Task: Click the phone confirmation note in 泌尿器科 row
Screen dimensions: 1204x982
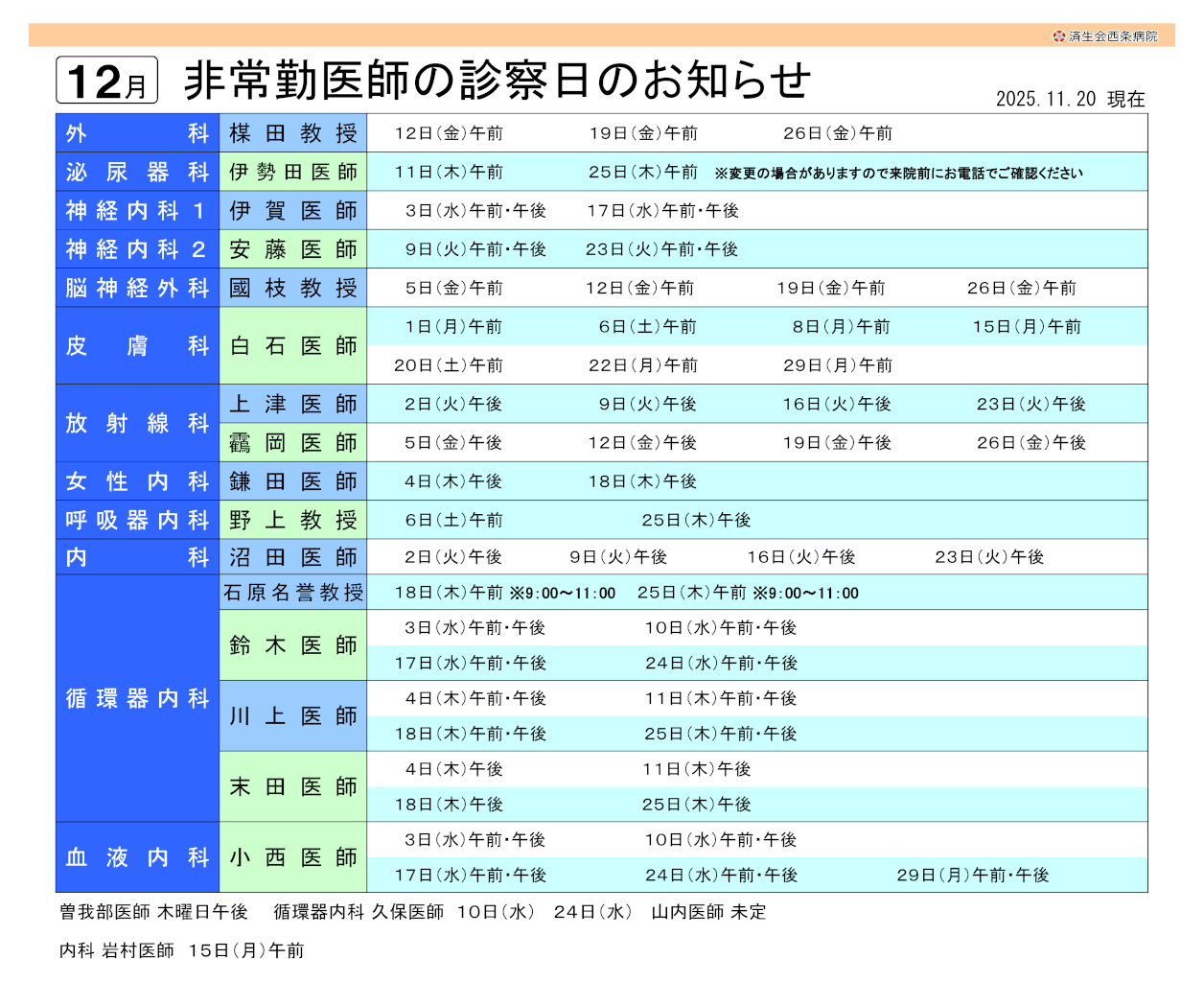Action: tap(898, 174)
